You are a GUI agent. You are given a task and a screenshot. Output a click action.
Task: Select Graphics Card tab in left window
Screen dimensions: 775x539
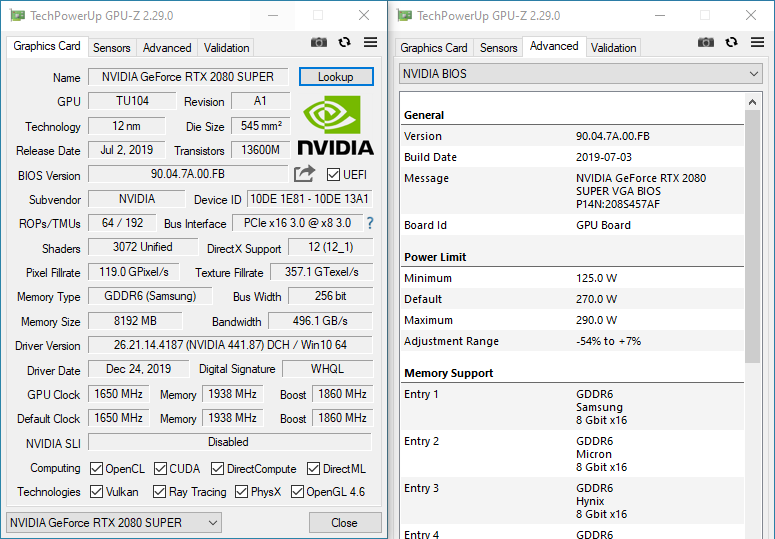pyautogui.click(x=47, y=46)
